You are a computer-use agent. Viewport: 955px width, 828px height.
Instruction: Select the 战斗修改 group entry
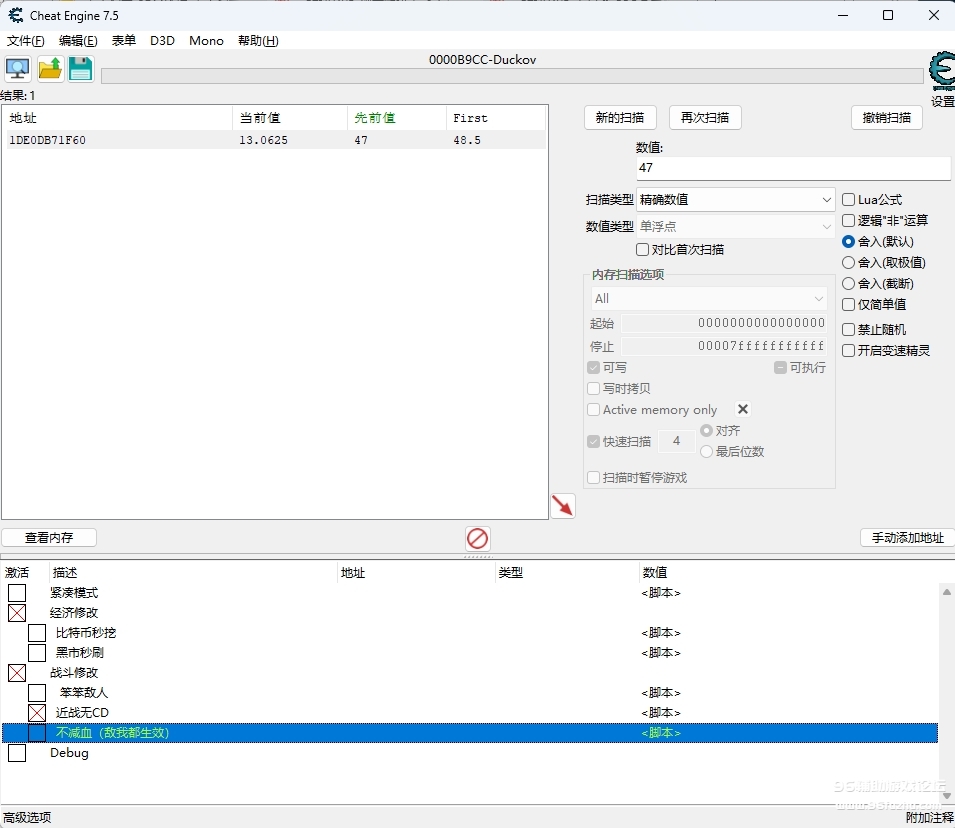pos(74,673)
